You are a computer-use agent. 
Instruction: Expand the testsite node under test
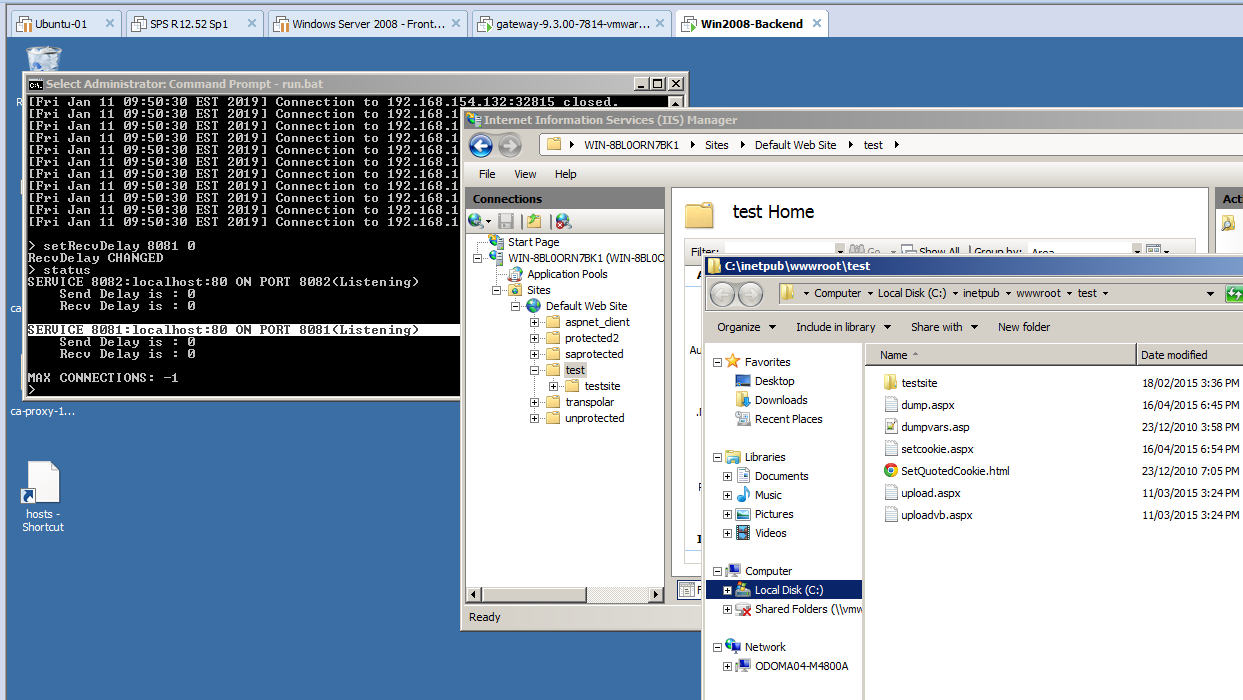pos(554,386)
